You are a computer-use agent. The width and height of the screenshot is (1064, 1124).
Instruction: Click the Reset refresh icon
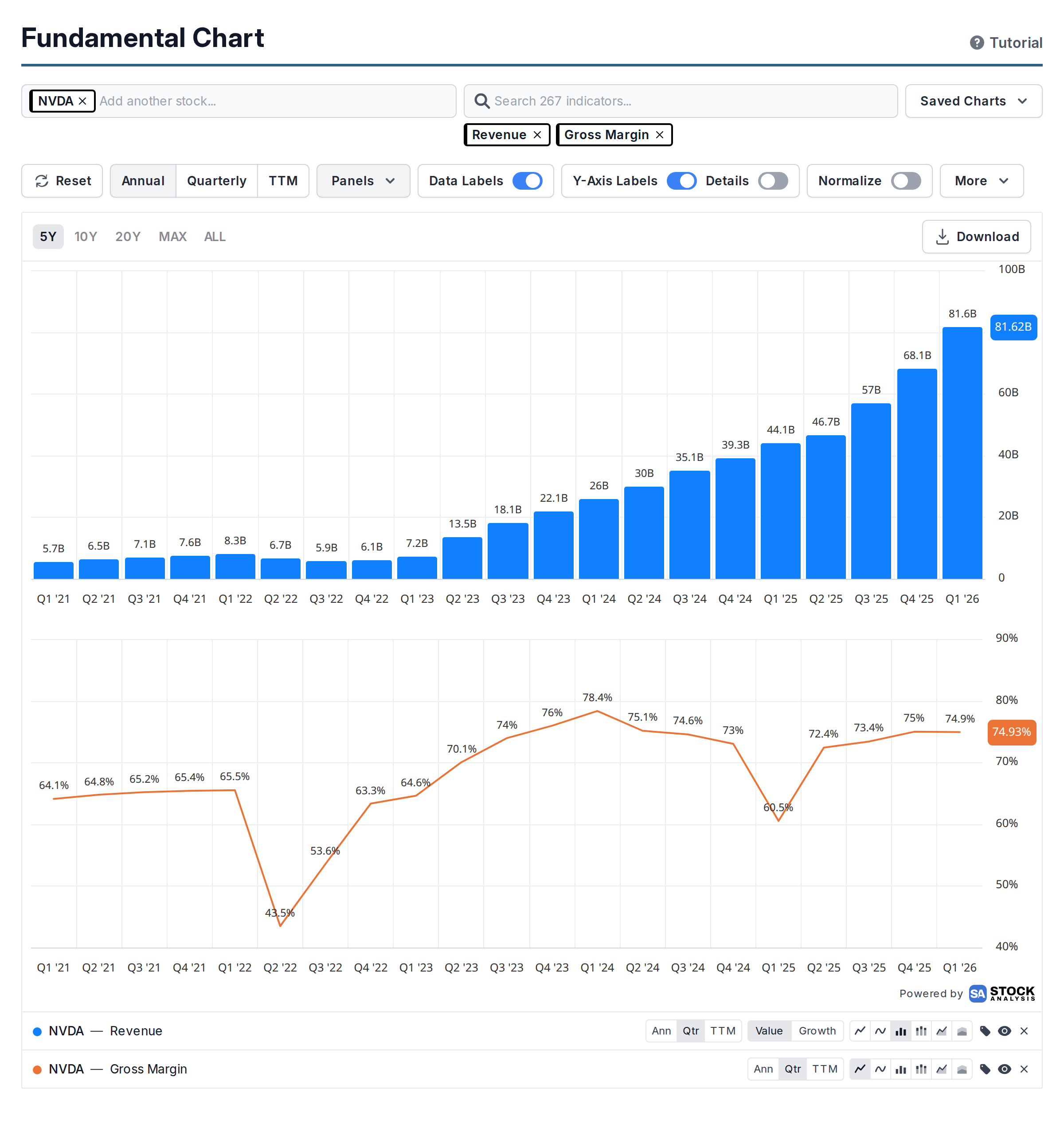[42, 181]
